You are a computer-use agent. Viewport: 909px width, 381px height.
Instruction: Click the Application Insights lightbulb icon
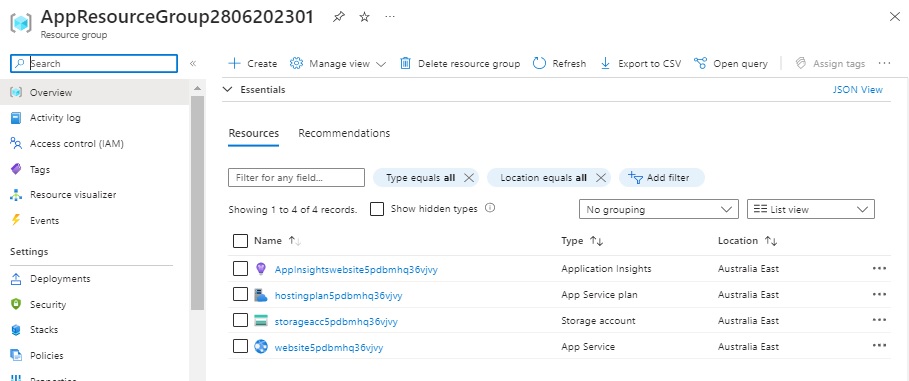pyautogui.click(x=260, y=268)
